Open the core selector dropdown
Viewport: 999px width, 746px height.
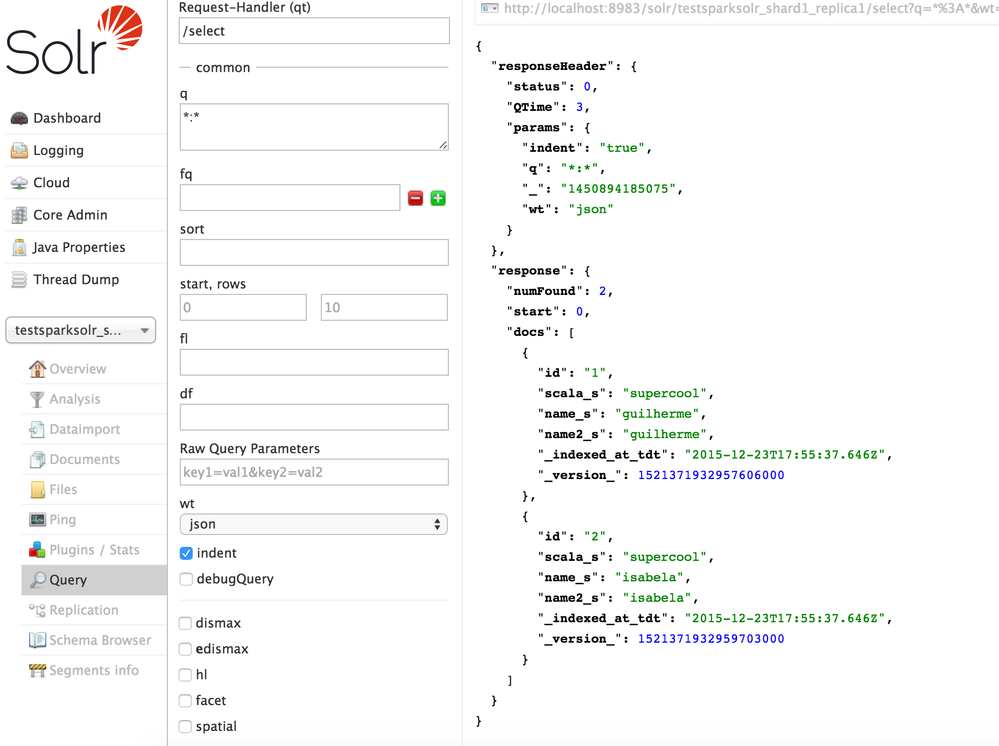pos(80,329)
